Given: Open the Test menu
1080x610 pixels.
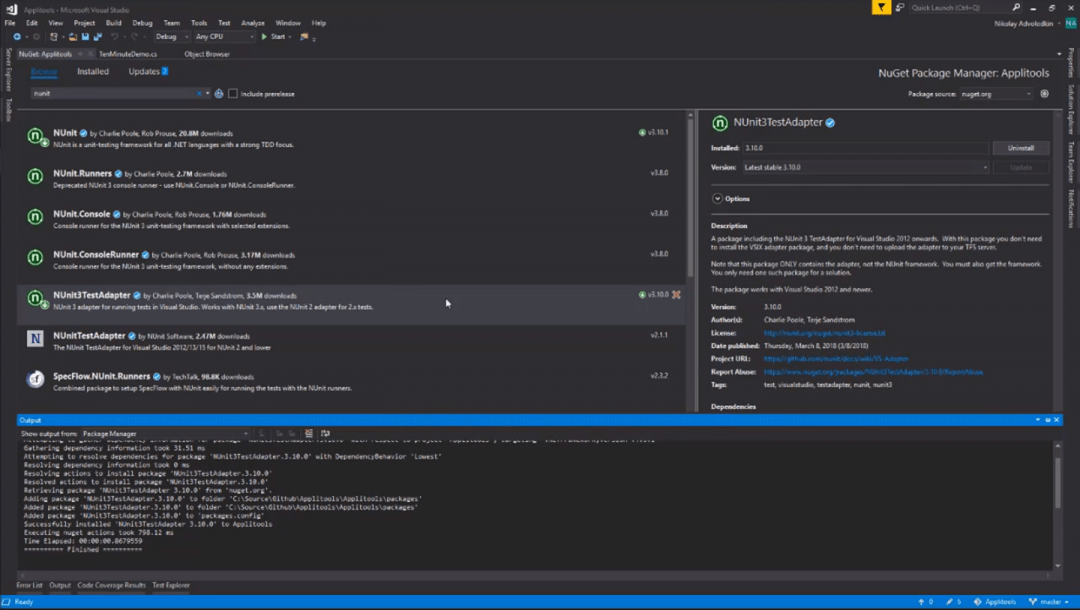Looking at the screenshot, I should click(x=224, y=22).
